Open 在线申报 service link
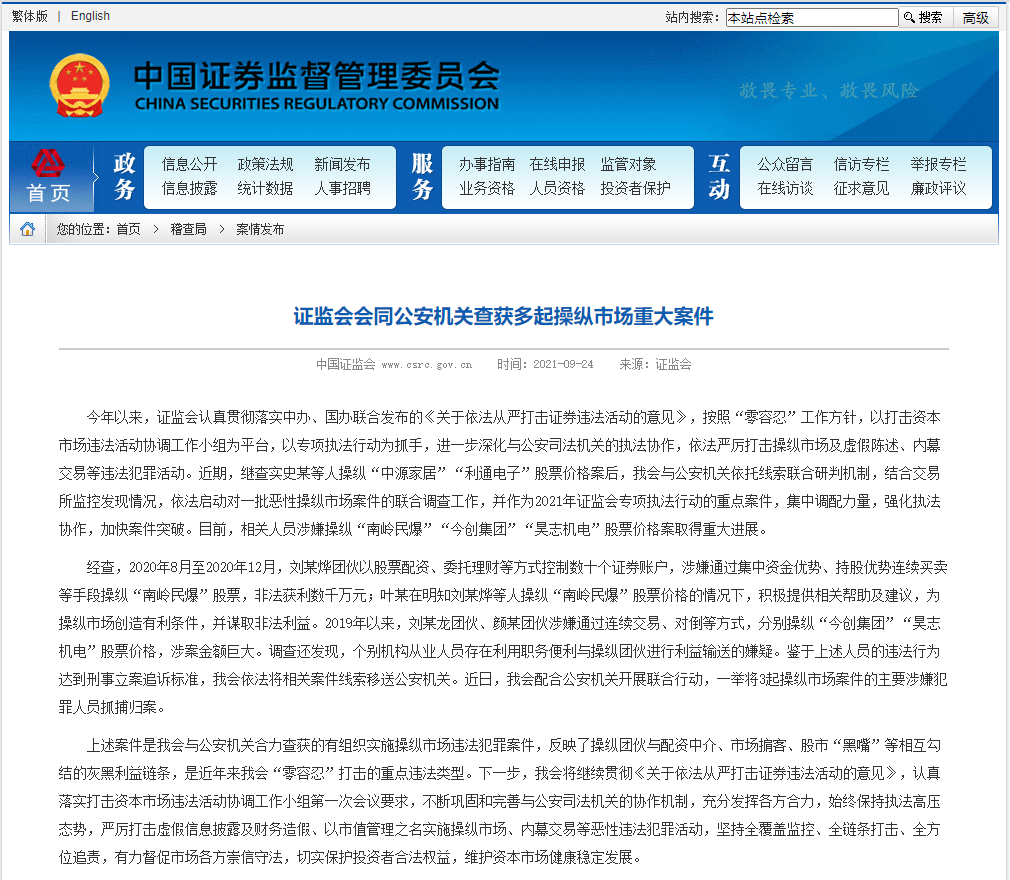This screenshot has height=880, width=1010. coord(557,164)
